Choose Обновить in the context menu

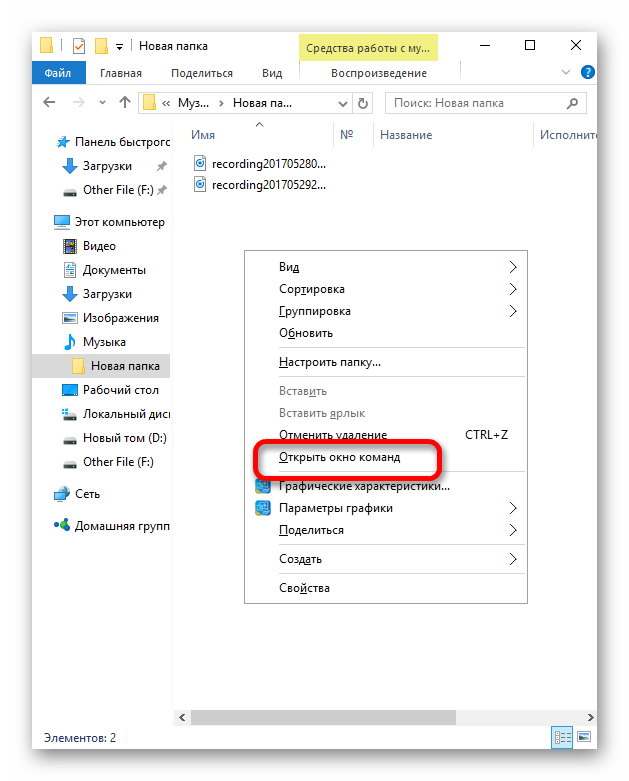coord(385,333)
